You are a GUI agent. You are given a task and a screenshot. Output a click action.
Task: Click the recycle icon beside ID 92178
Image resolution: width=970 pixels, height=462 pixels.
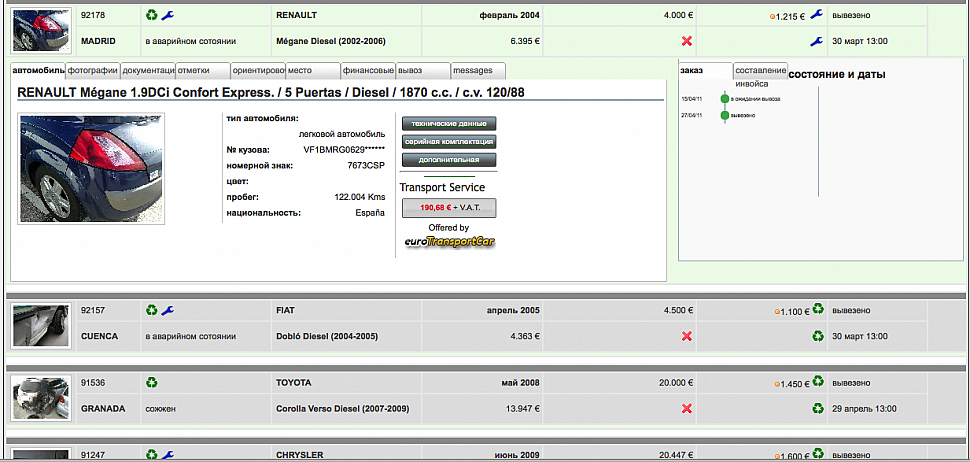coord(152,14)
